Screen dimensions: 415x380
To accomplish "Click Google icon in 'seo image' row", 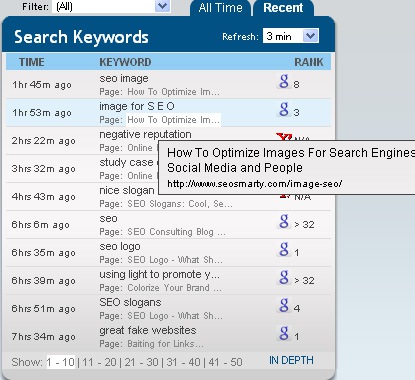I will [x=284, y=81].
